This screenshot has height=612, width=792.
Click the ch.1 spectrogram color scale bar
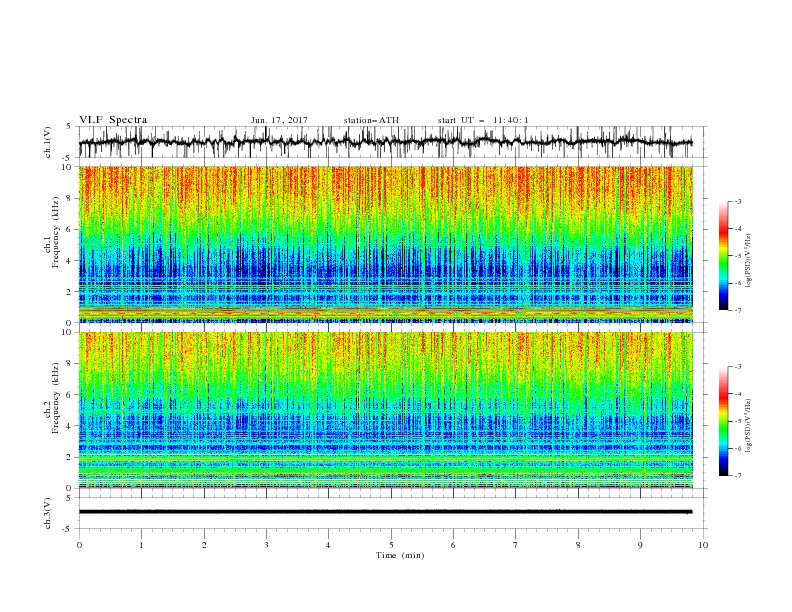723,256
